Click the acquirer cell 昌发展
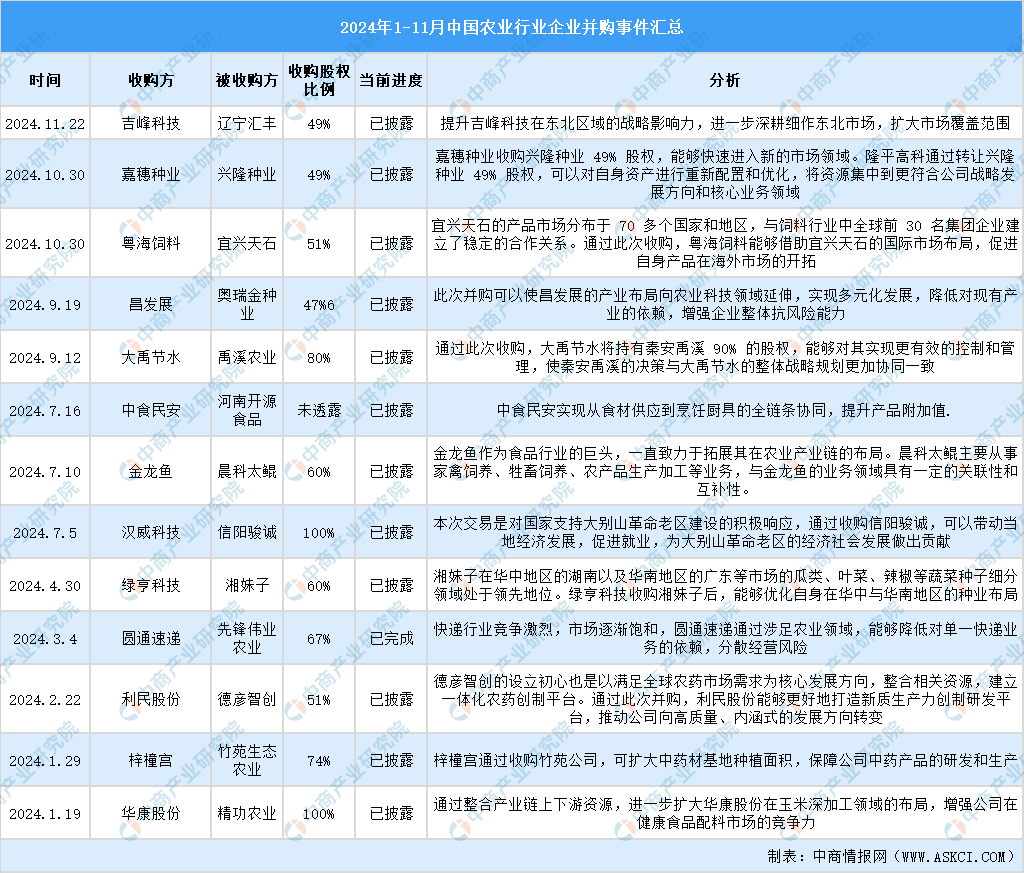 coord(151,304)
